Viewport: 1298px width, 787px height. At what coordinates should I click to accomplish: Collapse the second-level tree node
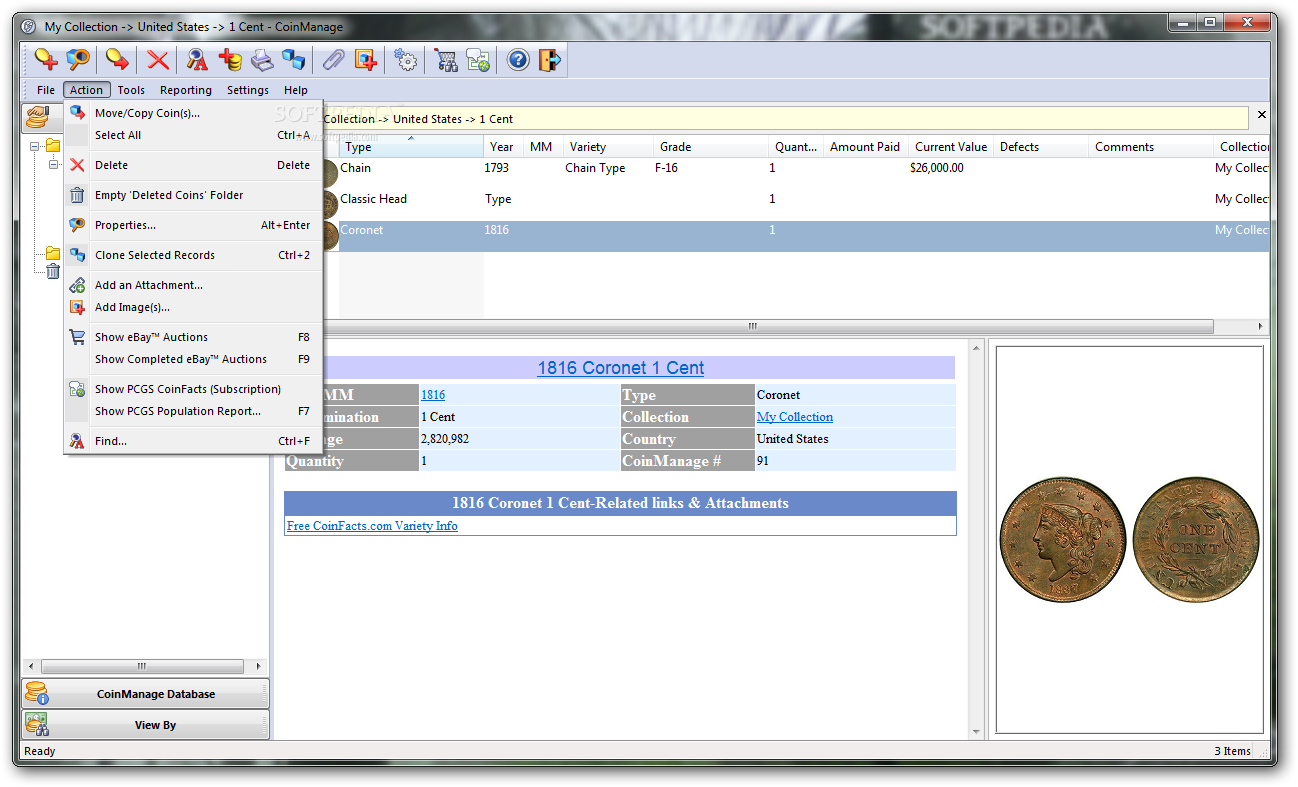[53, 165]
